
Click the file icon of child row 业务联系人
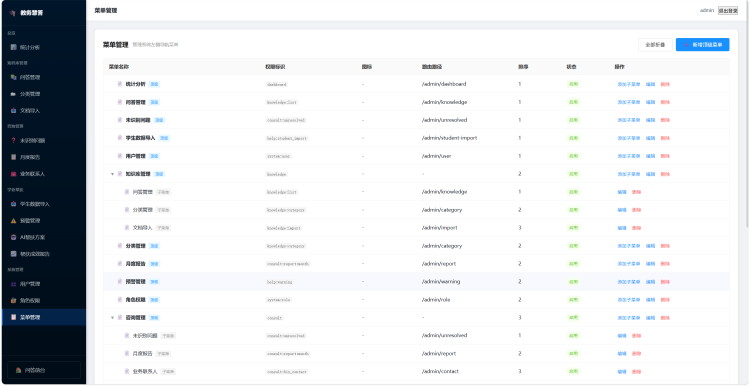tap(127, 371)
